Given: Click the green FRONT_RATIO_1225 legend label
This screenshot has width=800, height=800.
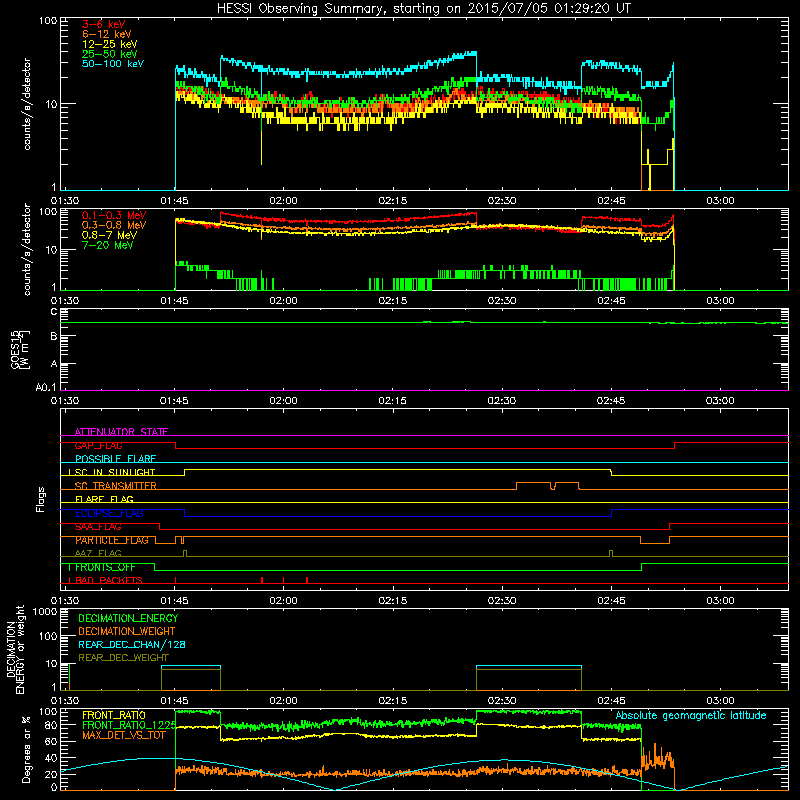Looking at the screenshot, I should click(129, 726).
